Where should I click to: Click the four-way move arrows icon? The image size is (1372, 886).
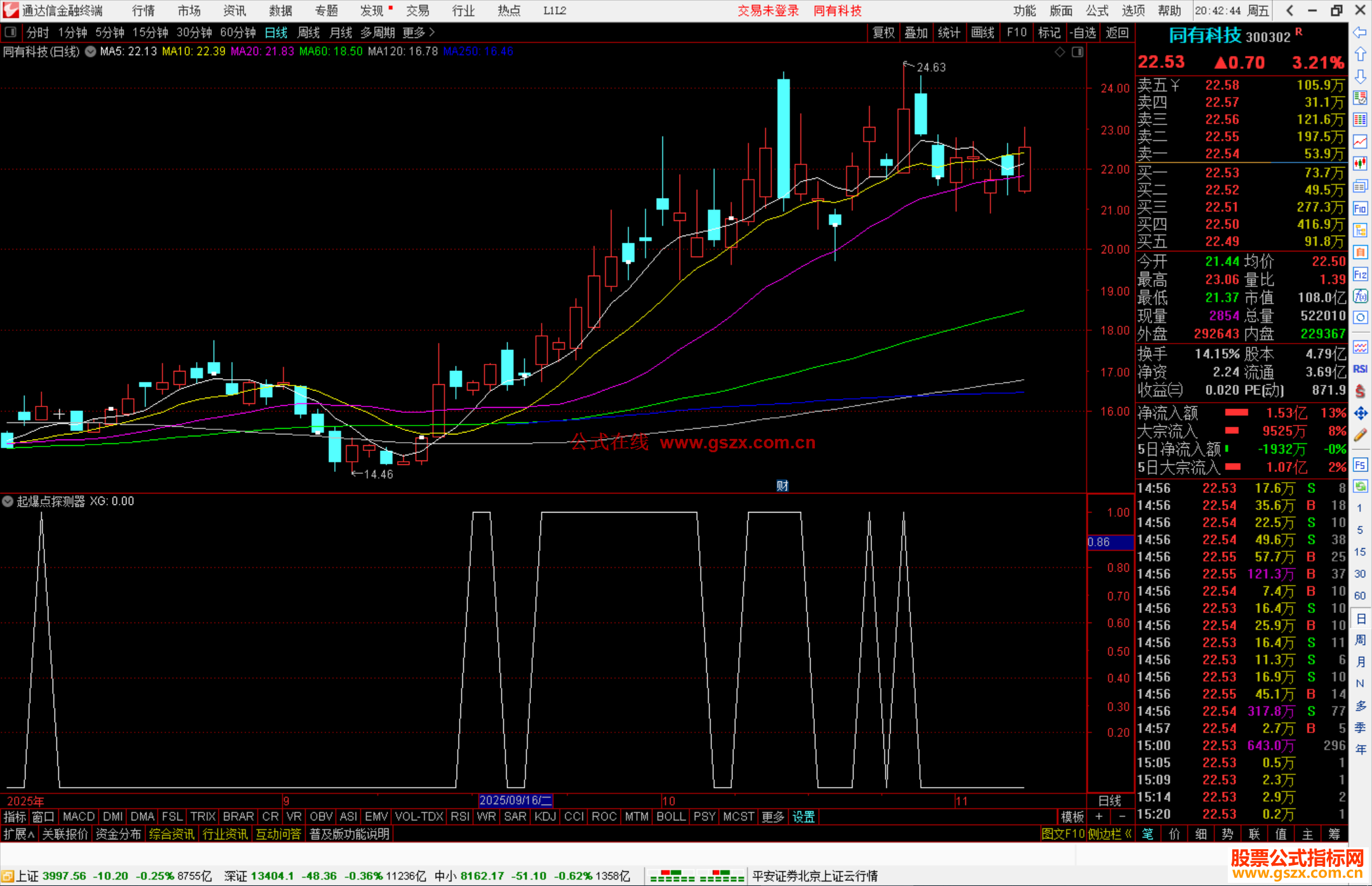[x=1360, y=413]
